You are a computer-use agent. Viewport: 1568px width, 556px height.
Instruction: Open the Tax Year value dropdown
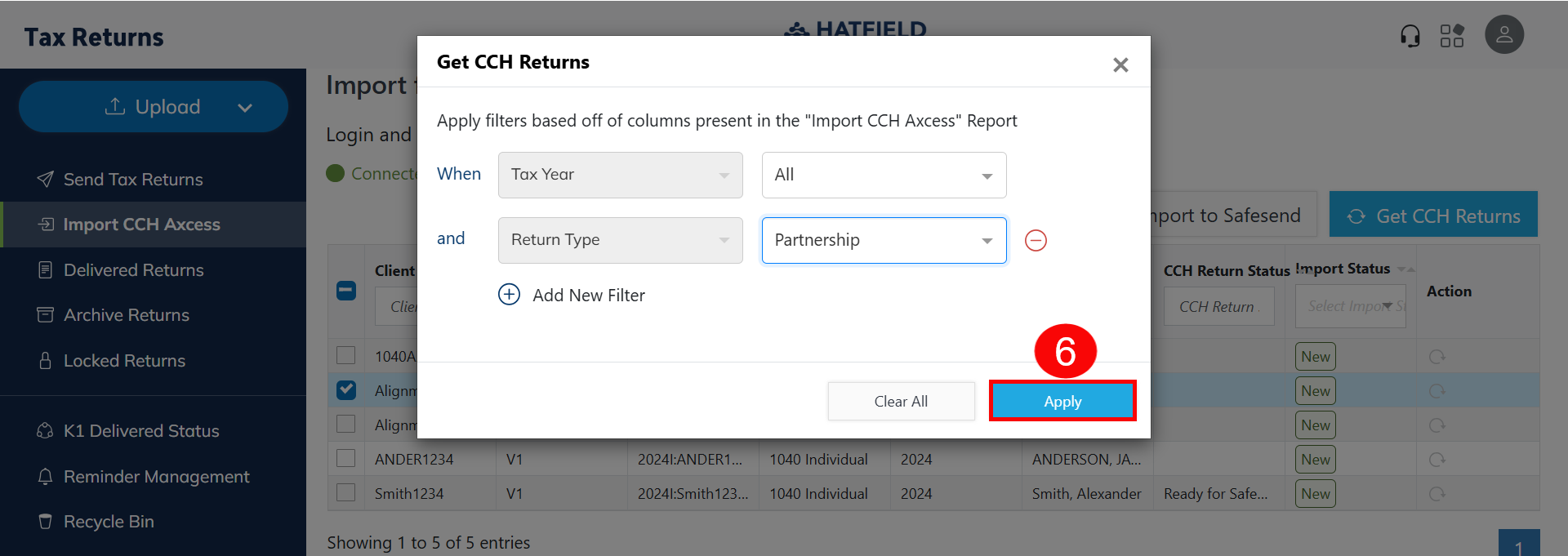click(884, 175)
